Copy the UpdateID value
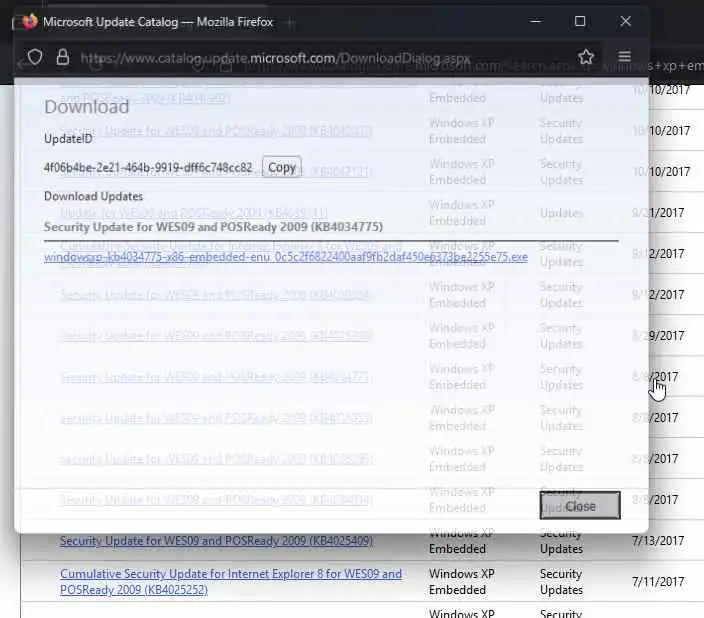The image size is (704, 618). coord(282,167)
